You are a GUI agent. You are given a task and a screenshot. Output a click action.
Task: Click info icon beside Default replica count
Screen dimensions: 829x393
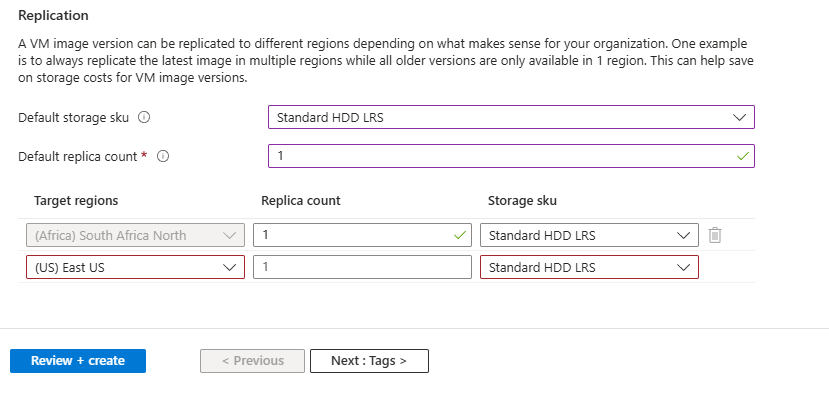click(x=163, y=157)
